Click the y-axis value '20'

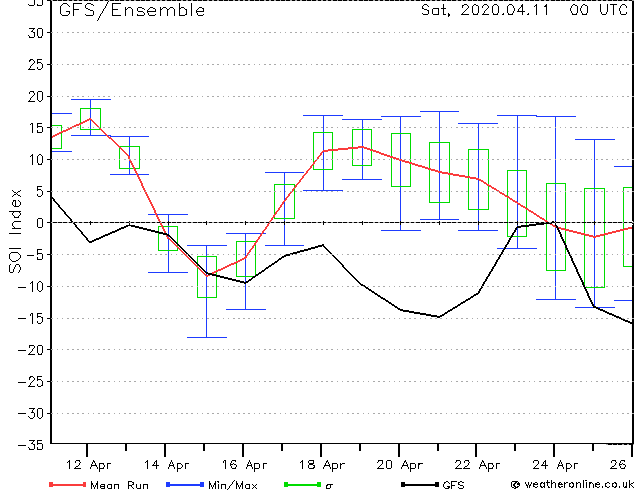(35, 97)
